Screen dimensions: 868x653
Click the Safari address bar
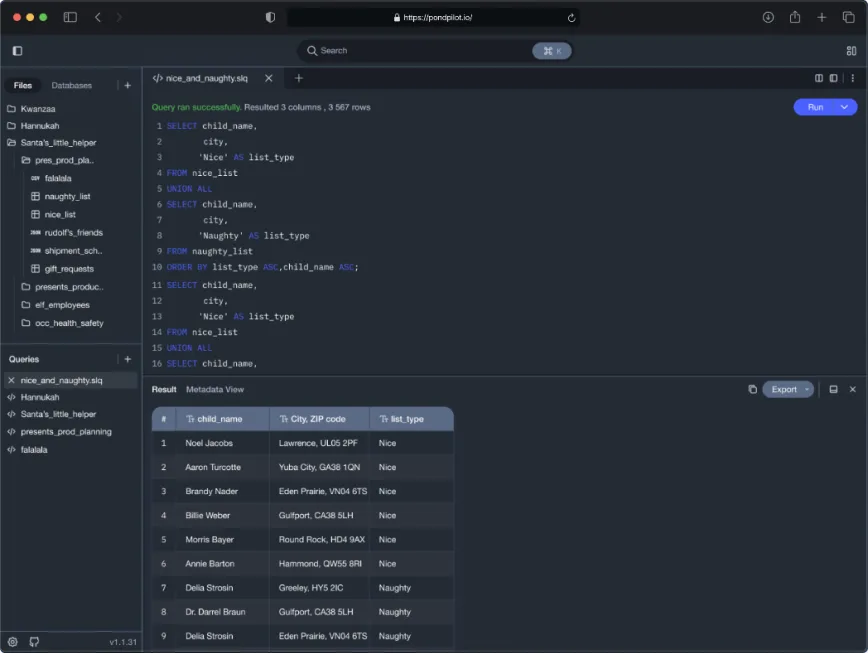click(x=433, y=18)
